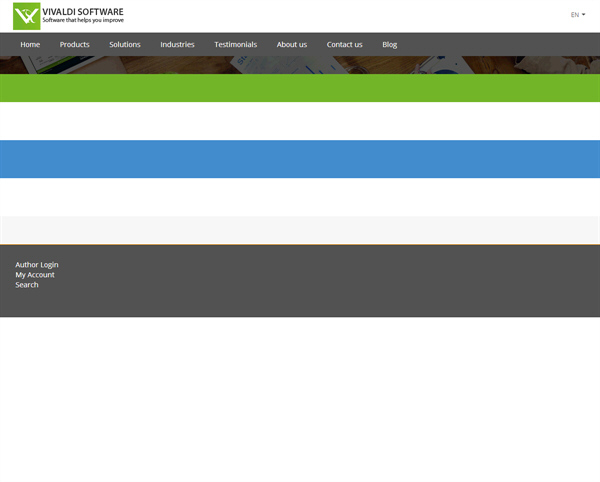Open the EN language dropdown
The image size is (600, 482).
[x=577, y=15]
